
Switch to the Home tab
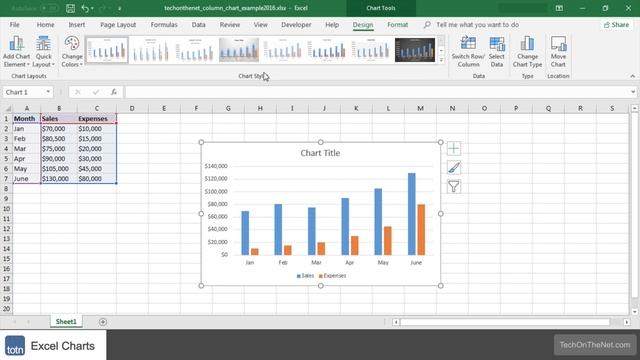(45, 25)
